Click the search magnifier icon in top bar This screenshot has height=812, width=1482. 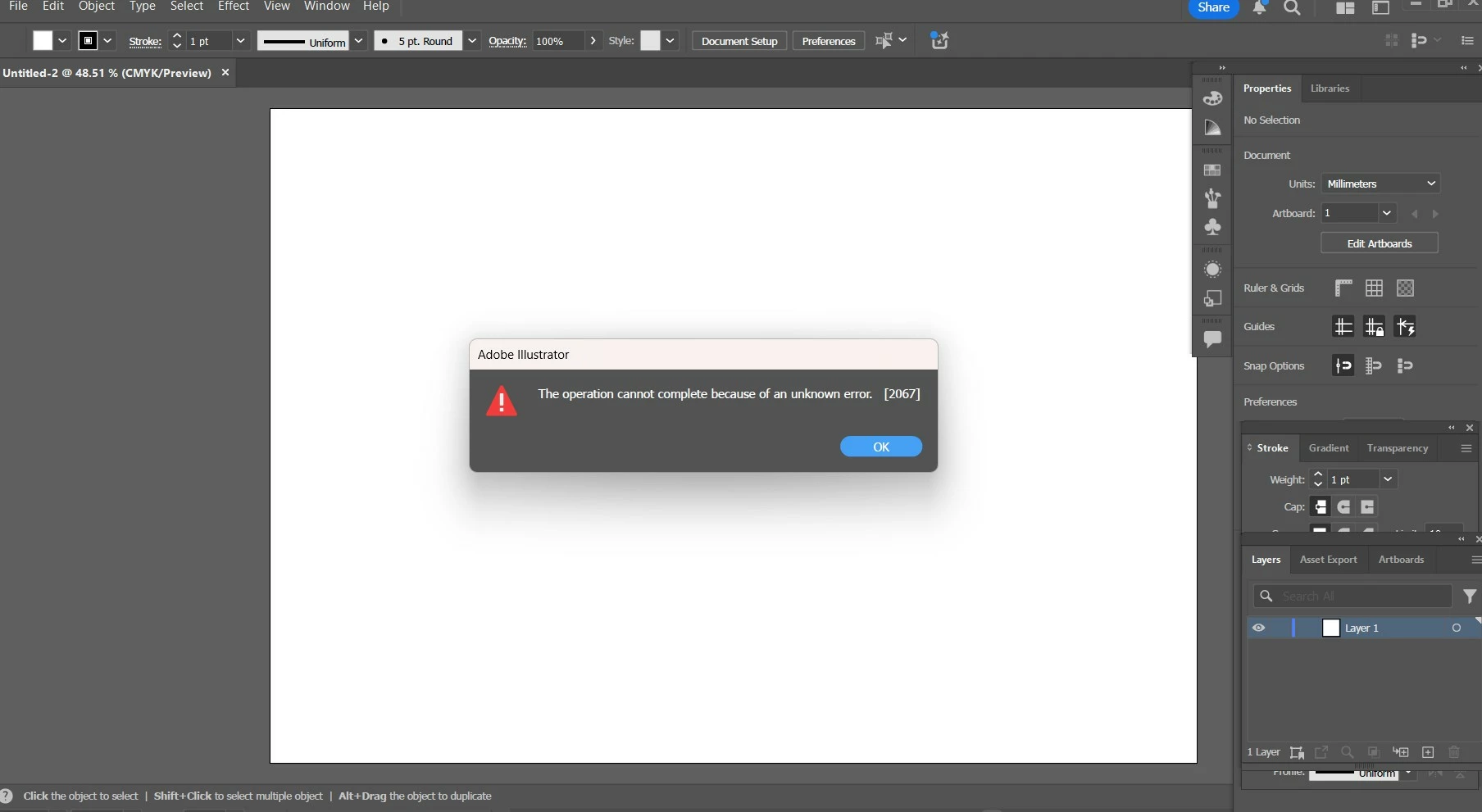pos(1293,8)
